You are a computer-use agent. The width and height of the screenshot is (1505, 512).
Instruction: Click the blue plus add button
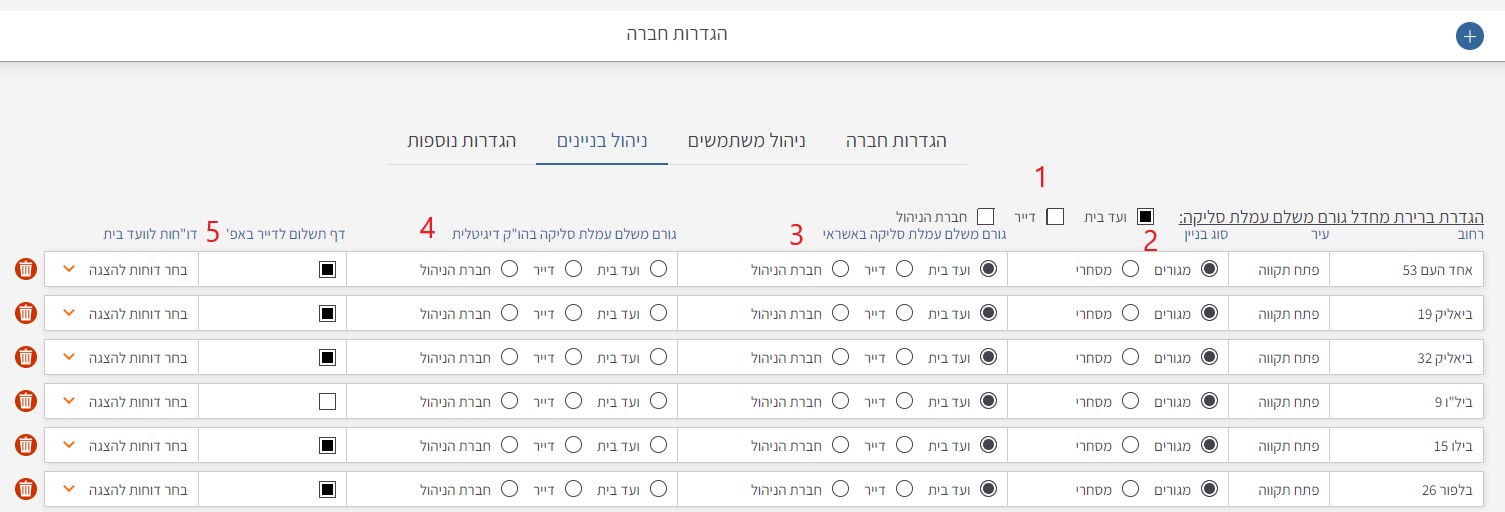point(1469,37)
